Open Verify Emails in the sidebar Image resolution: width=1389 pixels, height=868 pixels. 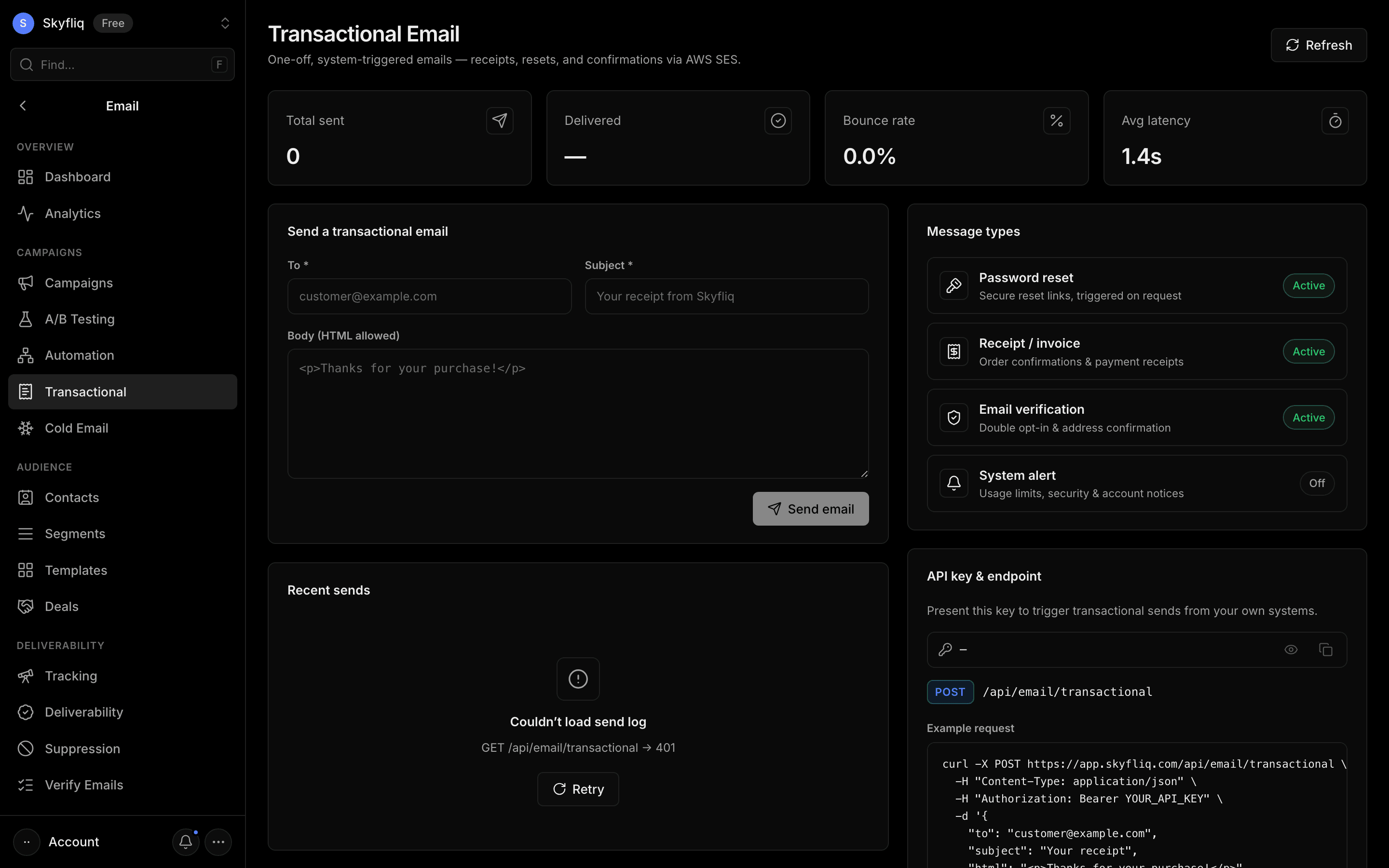(122, 785)
